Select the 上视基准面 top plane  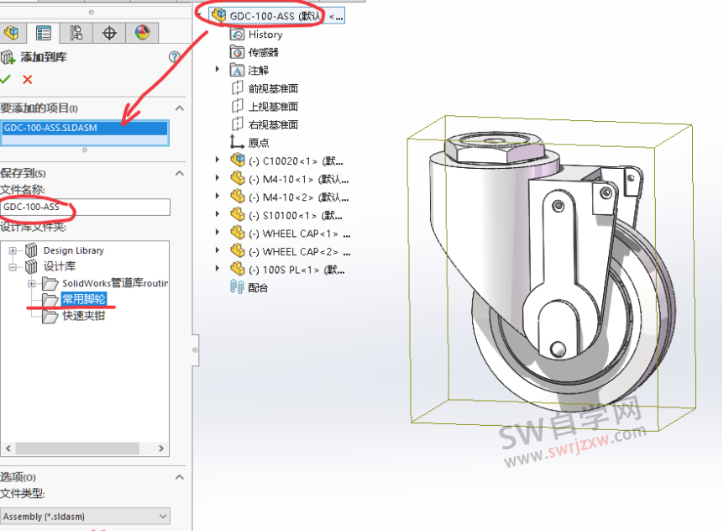(x=273, y=106)
